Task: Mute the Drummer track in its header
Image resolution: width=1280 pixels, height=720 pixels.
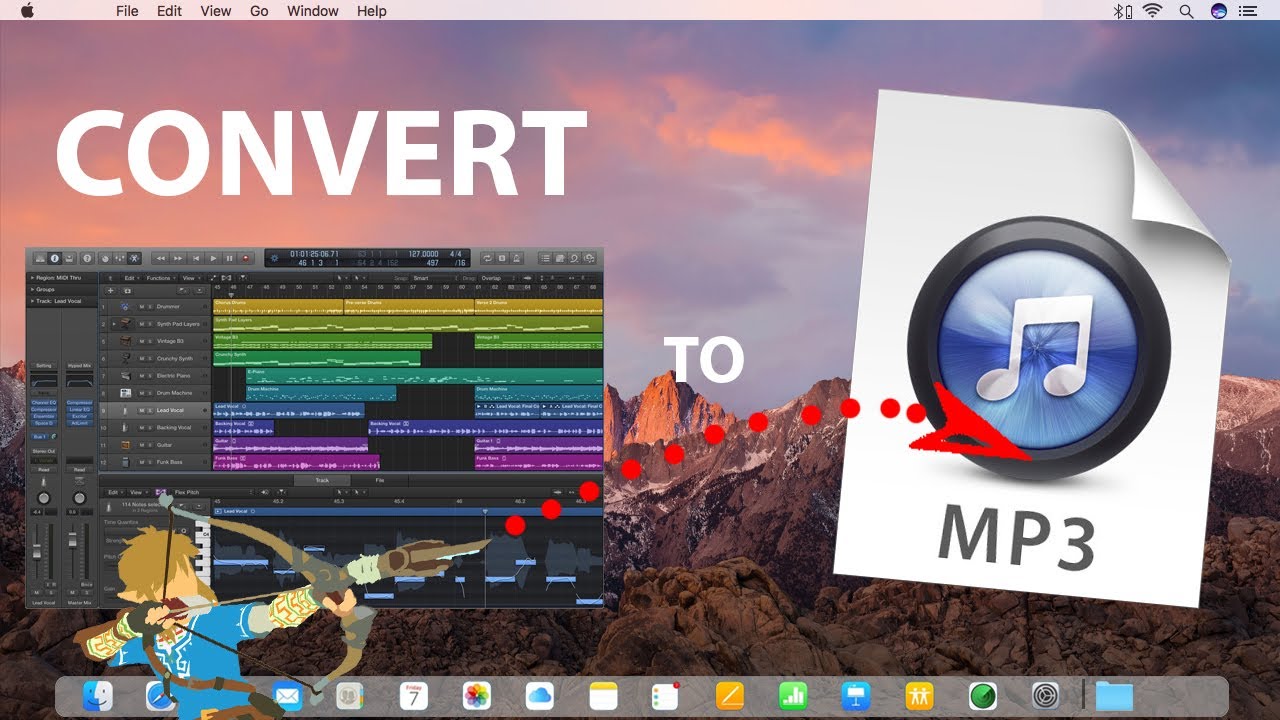Action: (142, 306)
